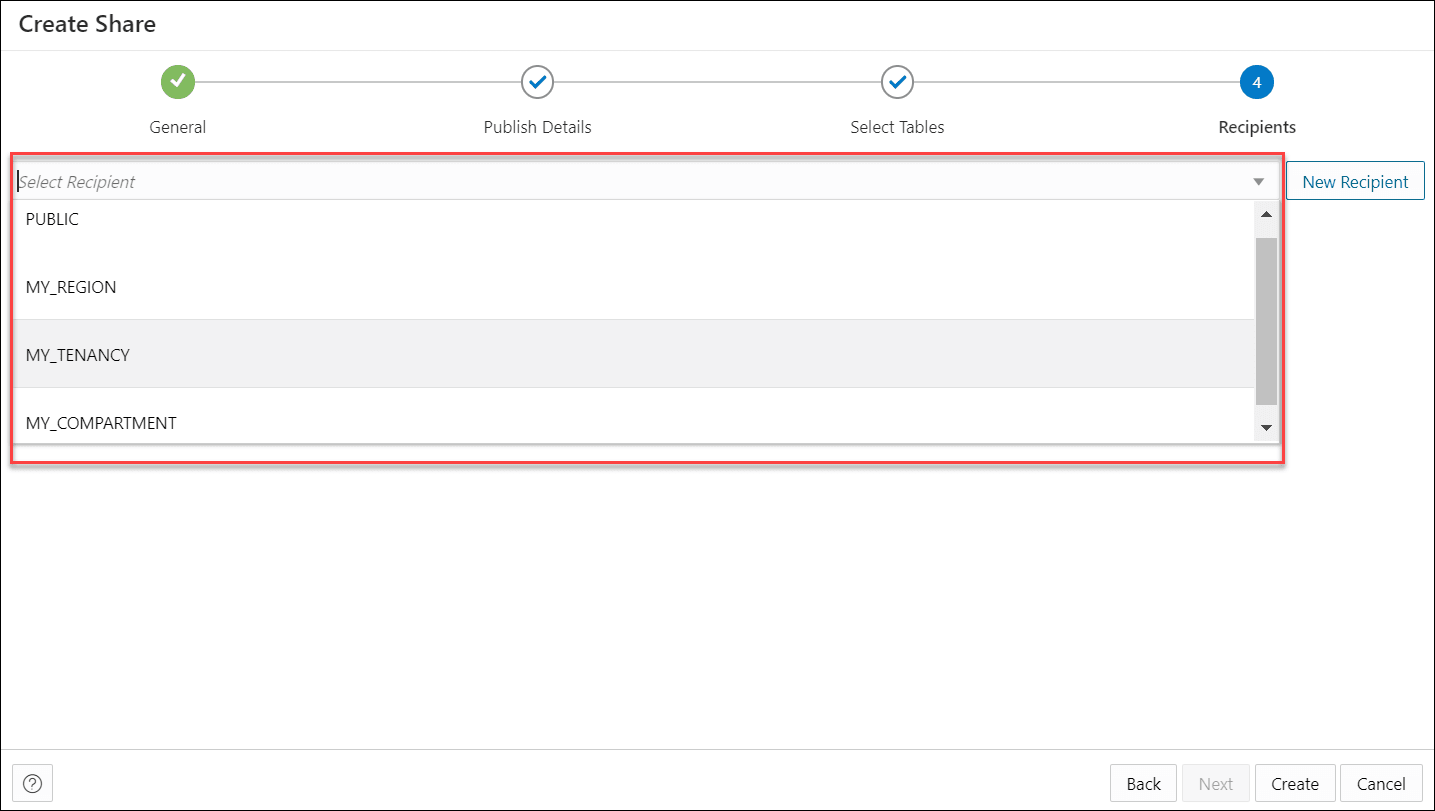This screenshot has width=1435, height=811.
Task: Click the Select Tables checkmark icon
Action: (896, 82)
